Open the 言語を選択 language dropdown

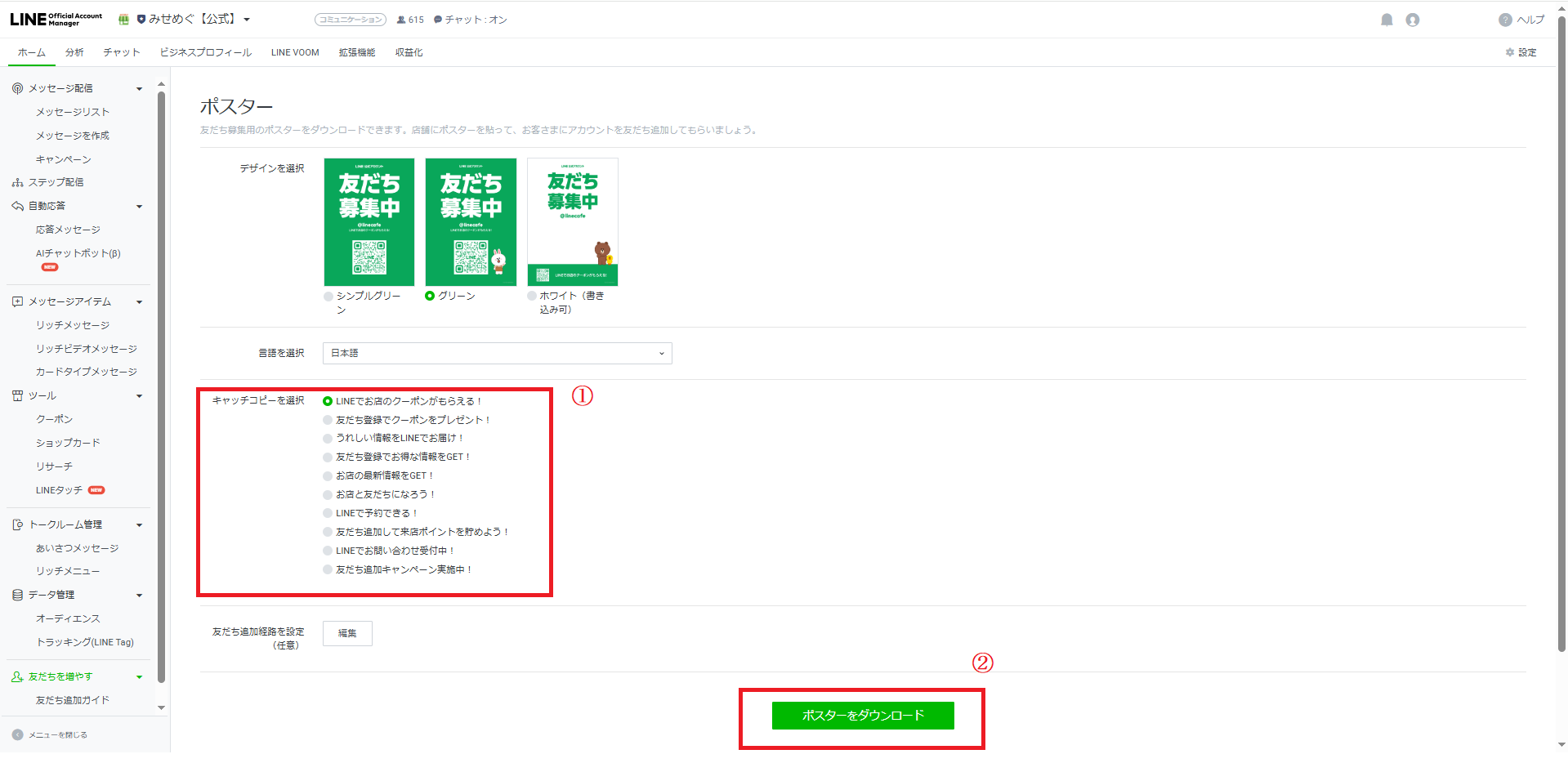coord(498,353)
